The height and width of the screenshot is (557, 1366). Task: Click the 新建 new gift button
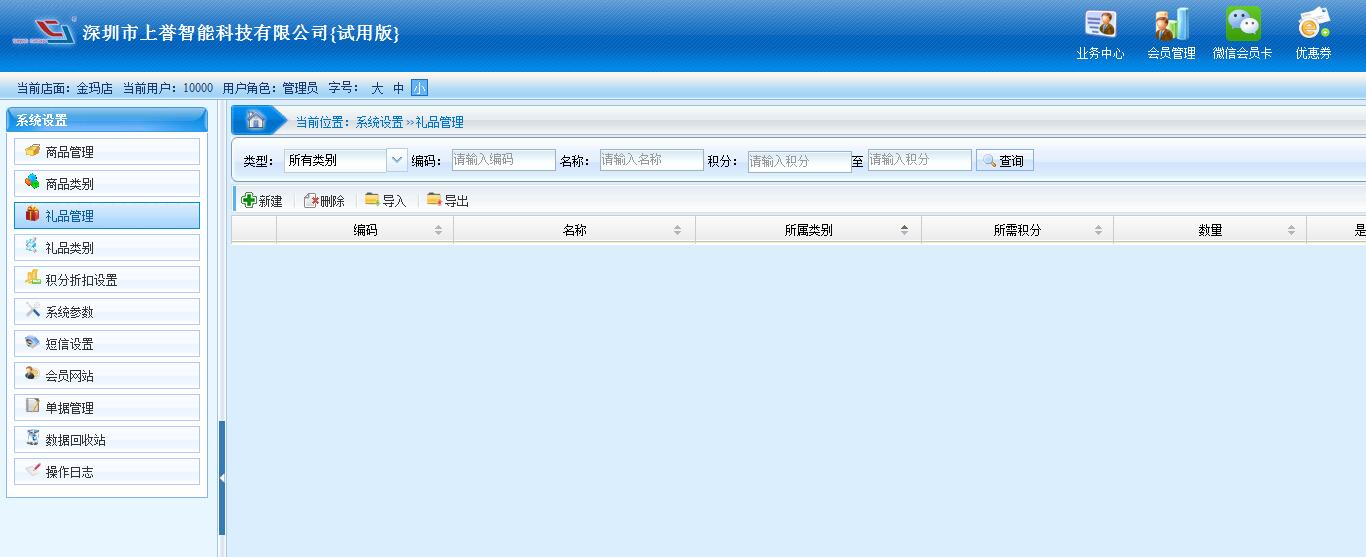click(262, 201)
